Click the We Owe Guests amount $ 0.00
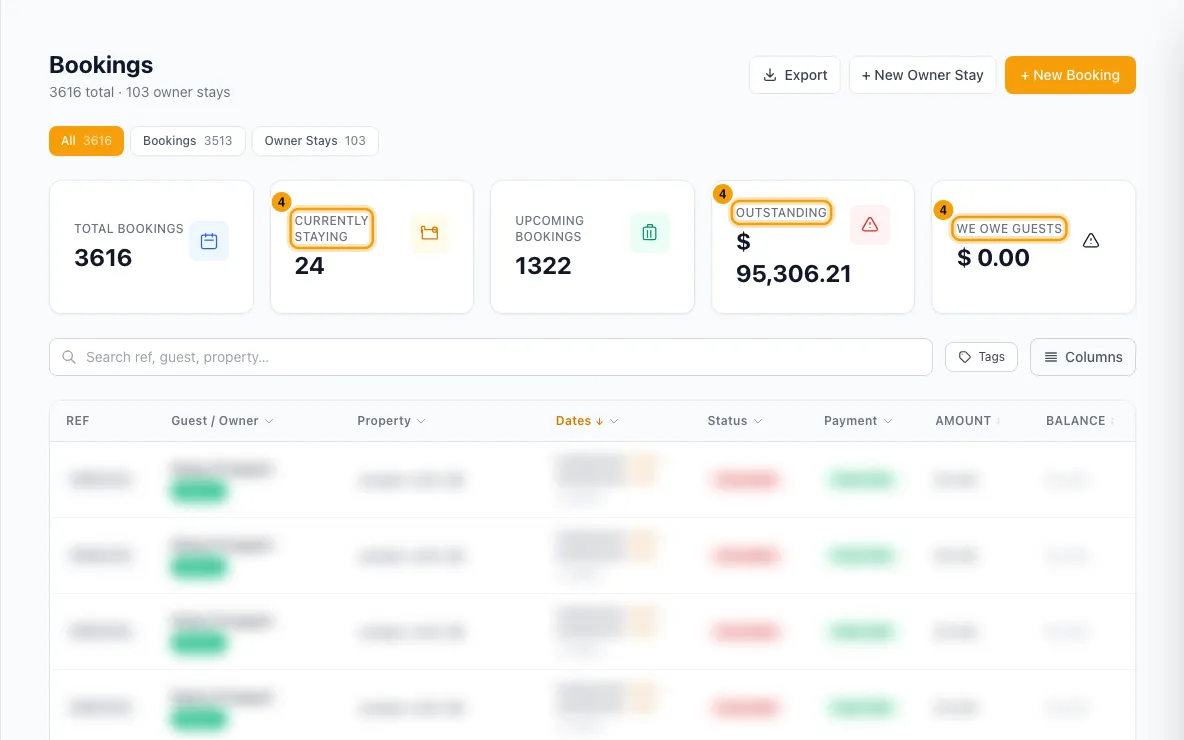 993,258
